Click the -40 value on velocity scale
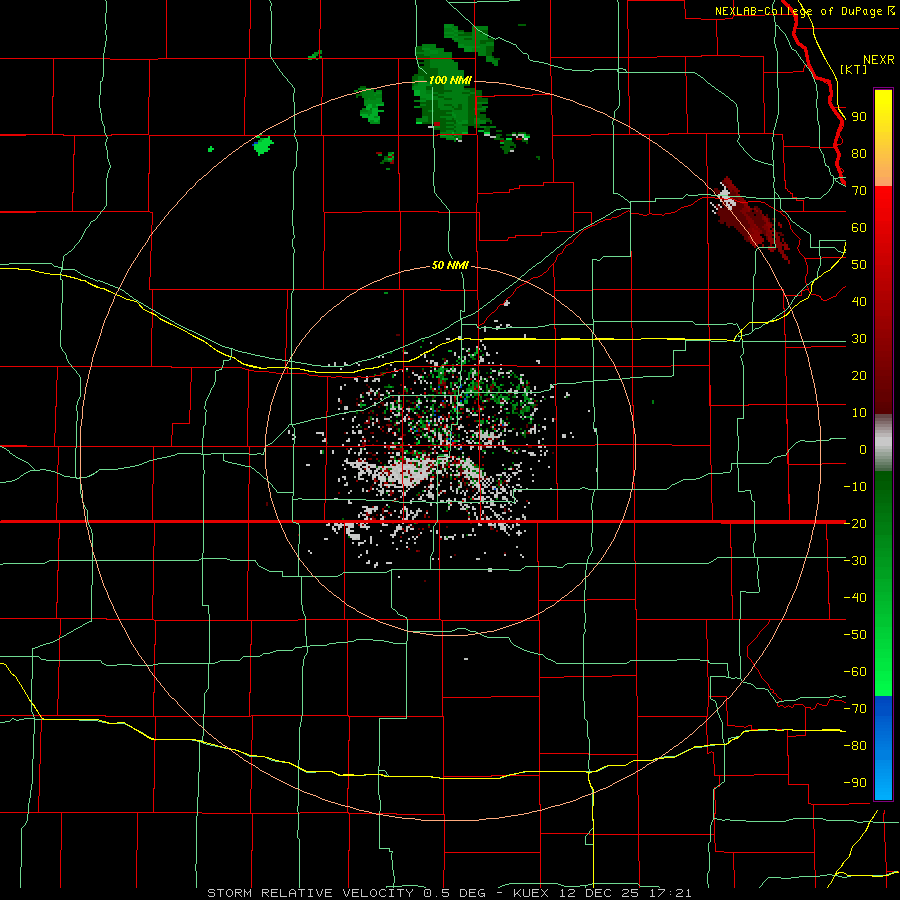 855,598
